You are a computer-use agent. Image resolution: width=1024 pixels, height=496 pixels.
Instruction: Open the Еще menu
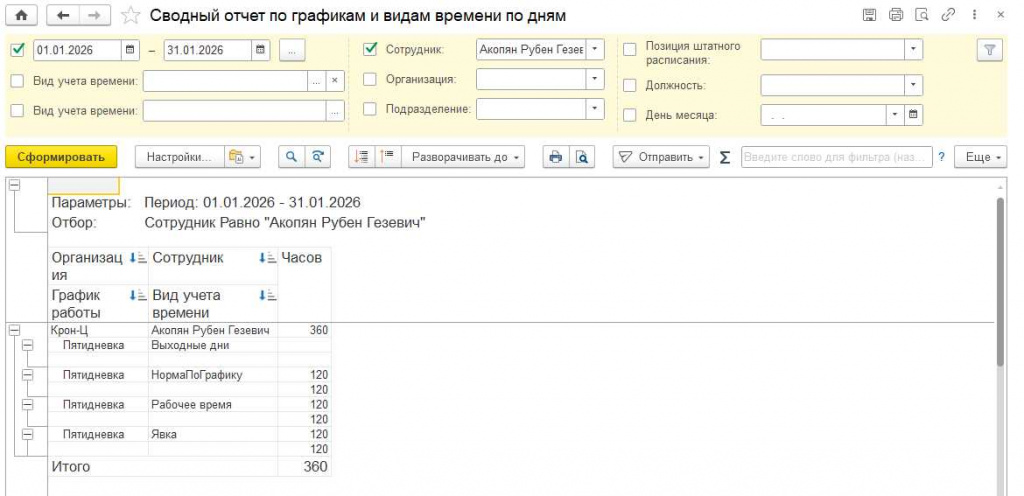coord(980,157)
